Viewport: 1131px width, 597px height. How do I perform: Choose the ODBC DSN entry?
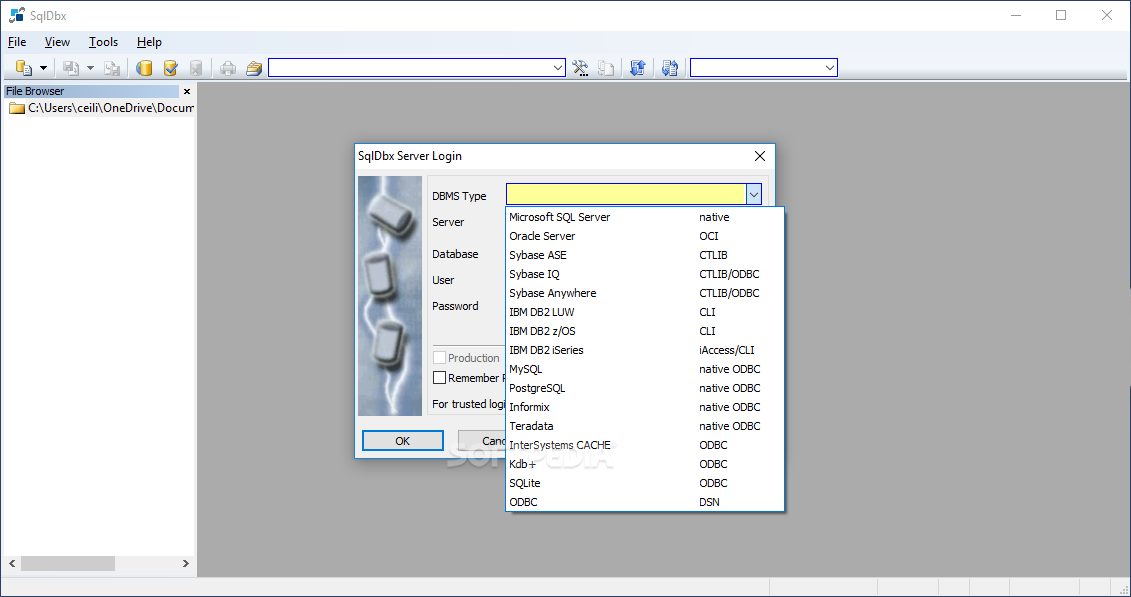(x=645, y=502)
